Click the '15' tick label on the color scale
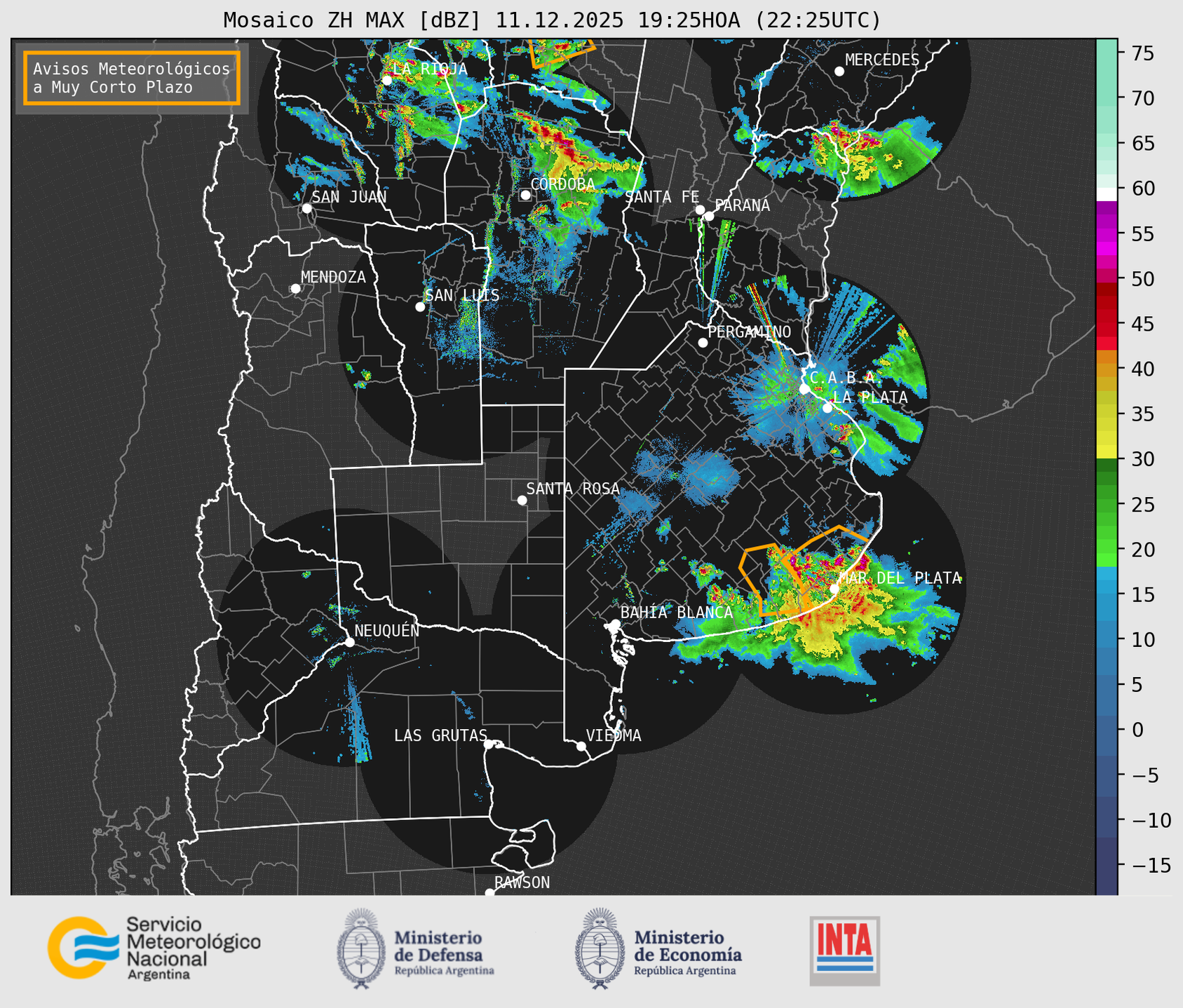1183x1008 pixels. [x=1142, y=595]
